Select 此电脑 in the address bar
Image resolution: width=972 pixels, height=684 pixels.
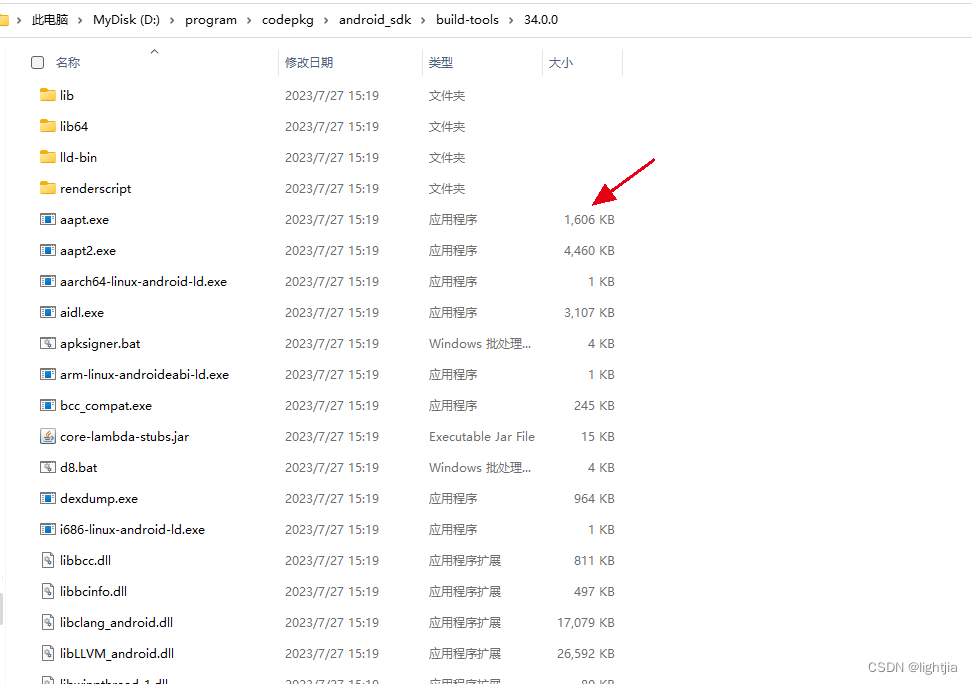point(49,19)
